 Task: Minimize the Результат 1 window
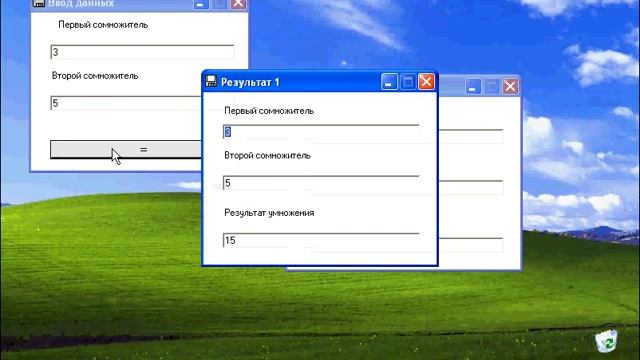pyautogui.click(x=389, y=82)
